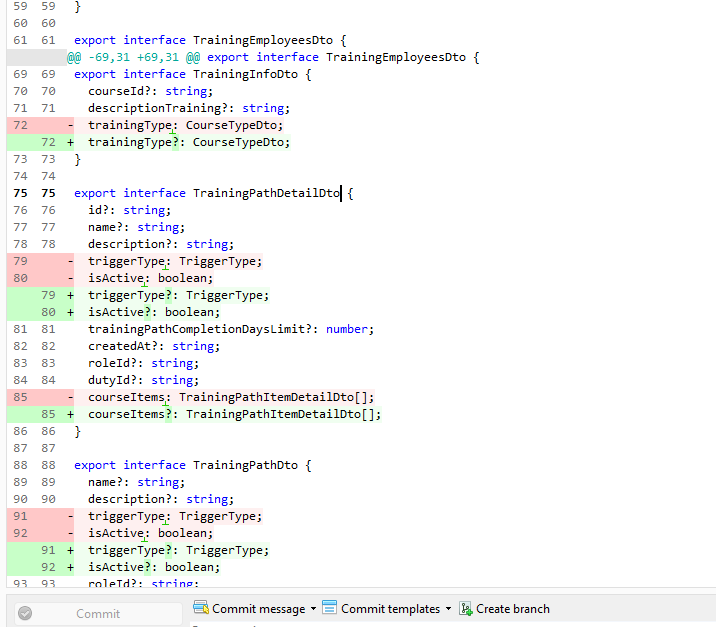Click removed line 92 isActive: boolean

point(150,533)
